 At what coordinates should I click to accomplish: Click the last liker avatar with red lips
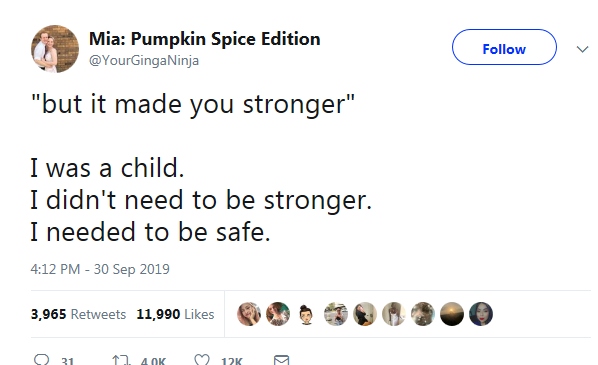481,314
